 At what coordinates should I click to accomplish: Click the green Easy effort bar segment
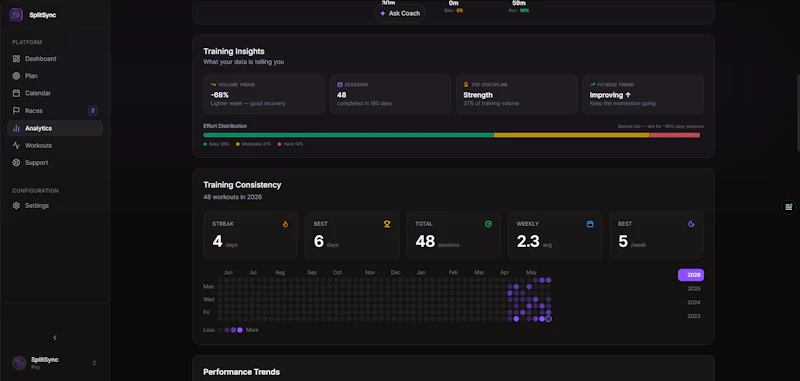tap(348, 135)
